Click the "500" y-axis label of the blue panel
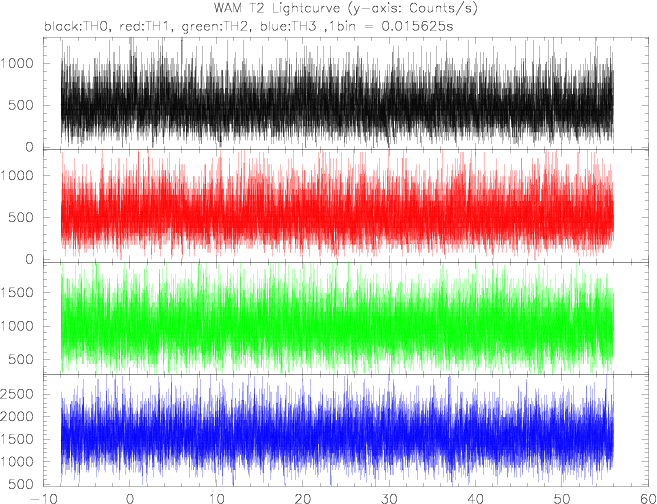The height and width of the screenshot is (504, 657). [23, 485]
